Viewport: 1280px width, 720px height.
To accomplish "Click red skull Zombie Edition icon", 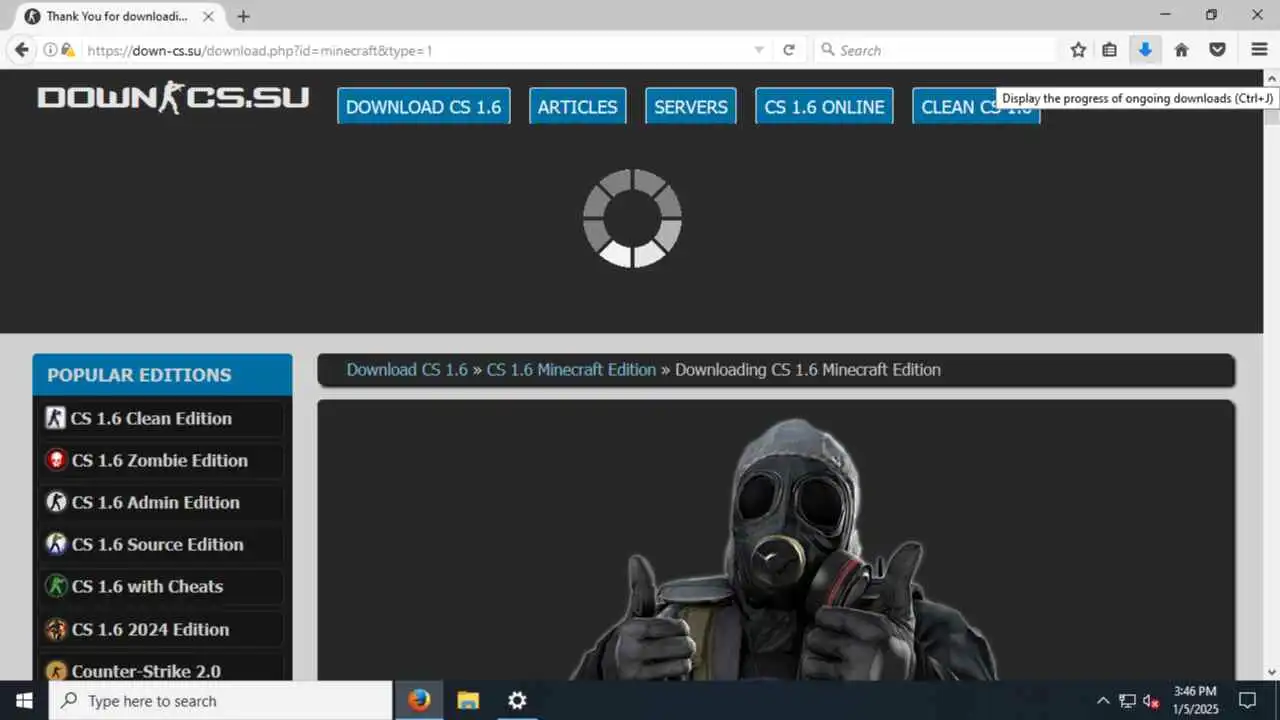I will (x=56, y=460).
